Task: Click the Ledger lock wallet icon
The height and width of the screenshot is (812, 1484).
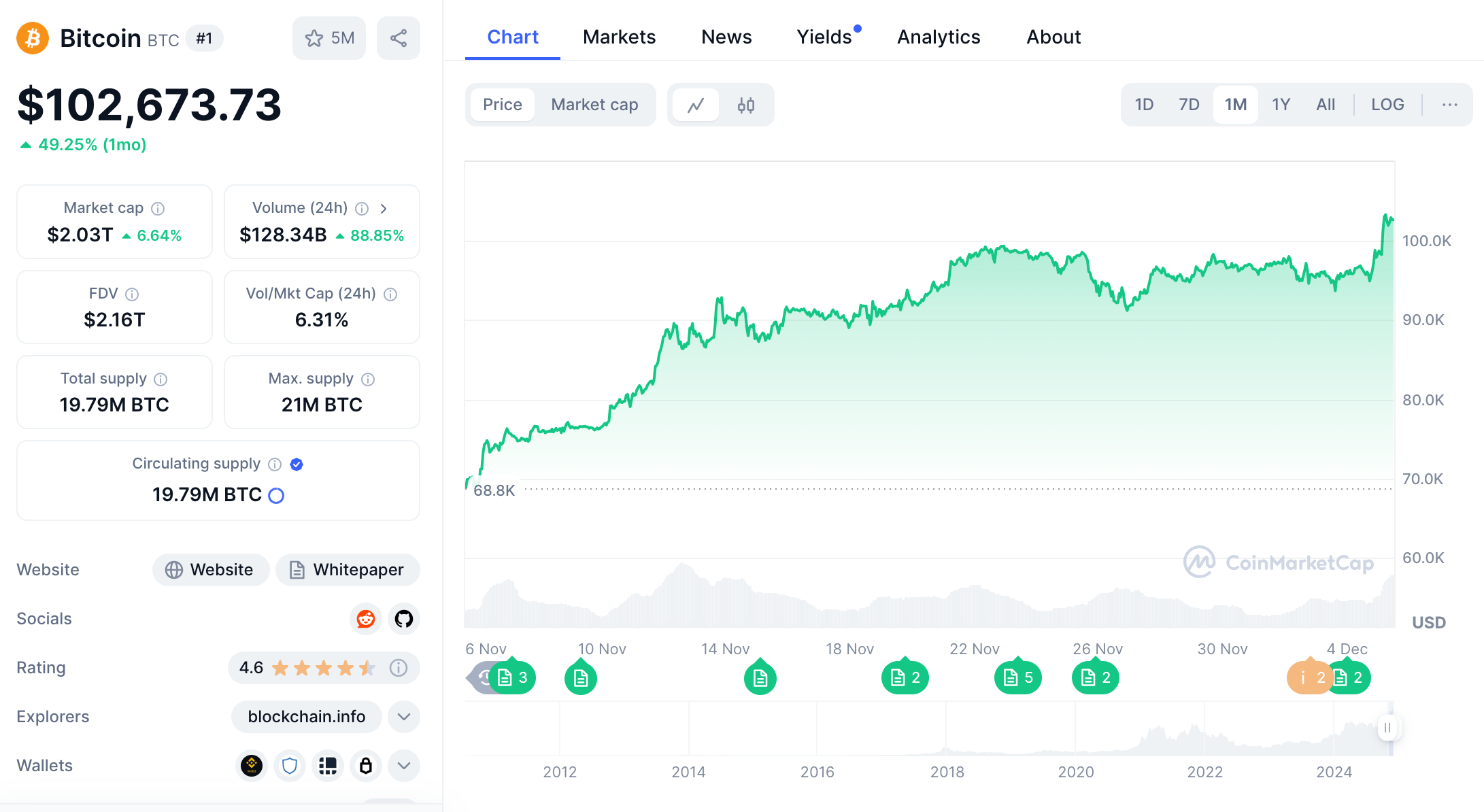Action: [365, 766]
